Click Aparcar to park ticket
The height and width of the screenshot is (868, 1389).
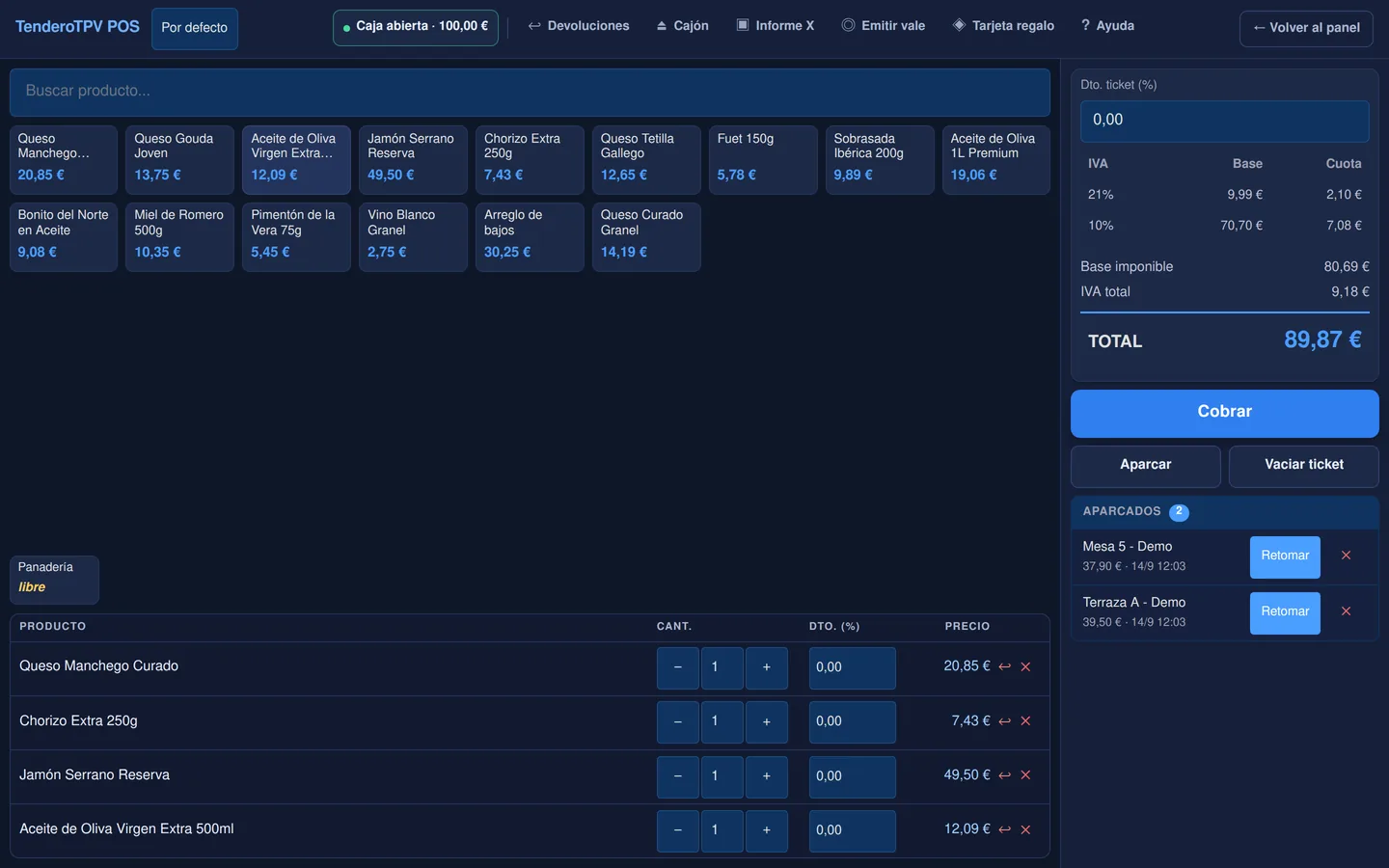pyautogui.click(x=1146, y=466)
